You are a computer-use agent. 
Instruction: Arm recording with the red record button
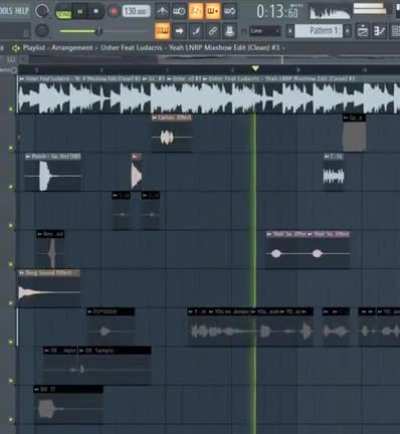click(x=114, y=12)
